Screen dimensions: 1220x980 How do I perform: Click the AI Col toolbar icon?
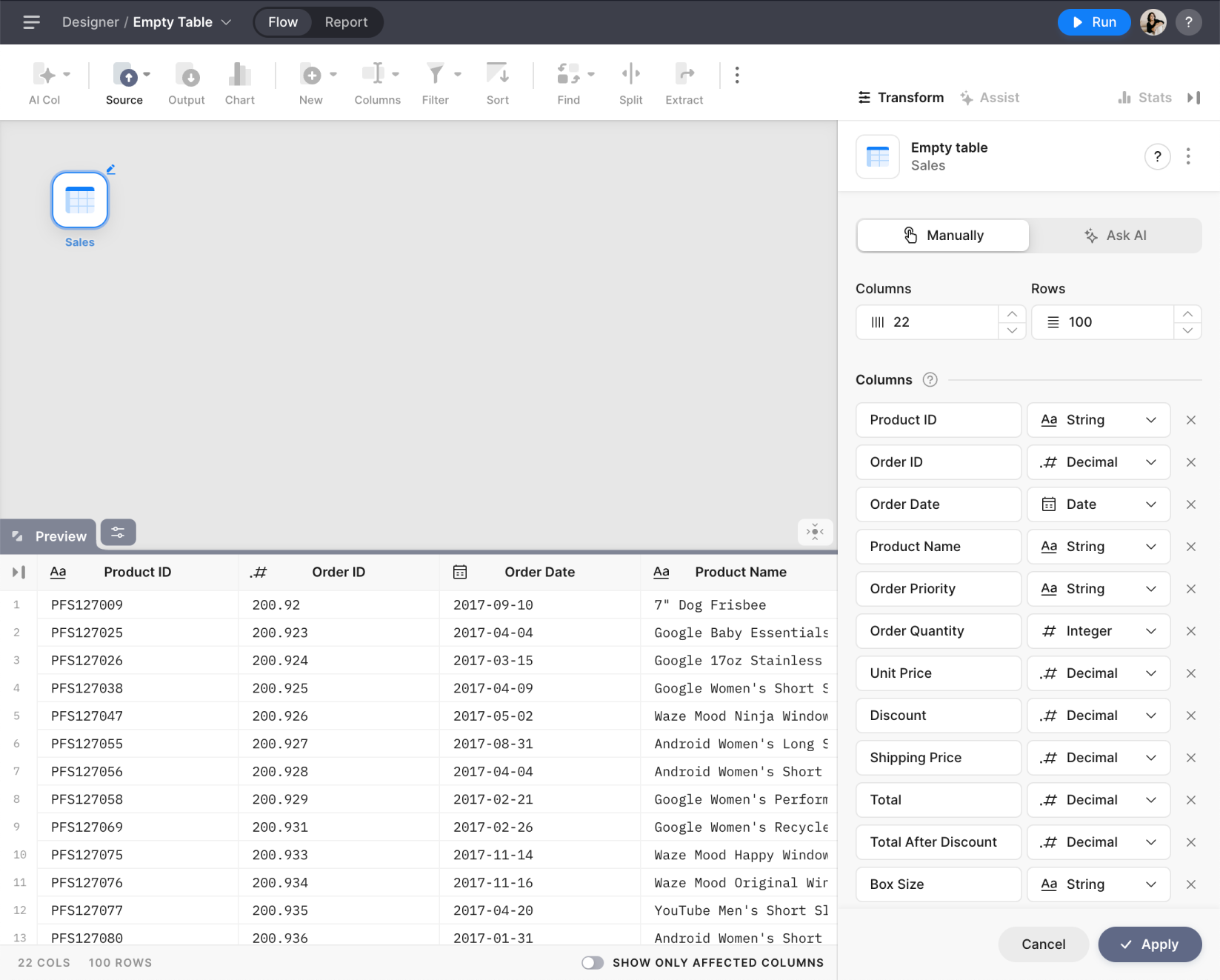(45, 75)
